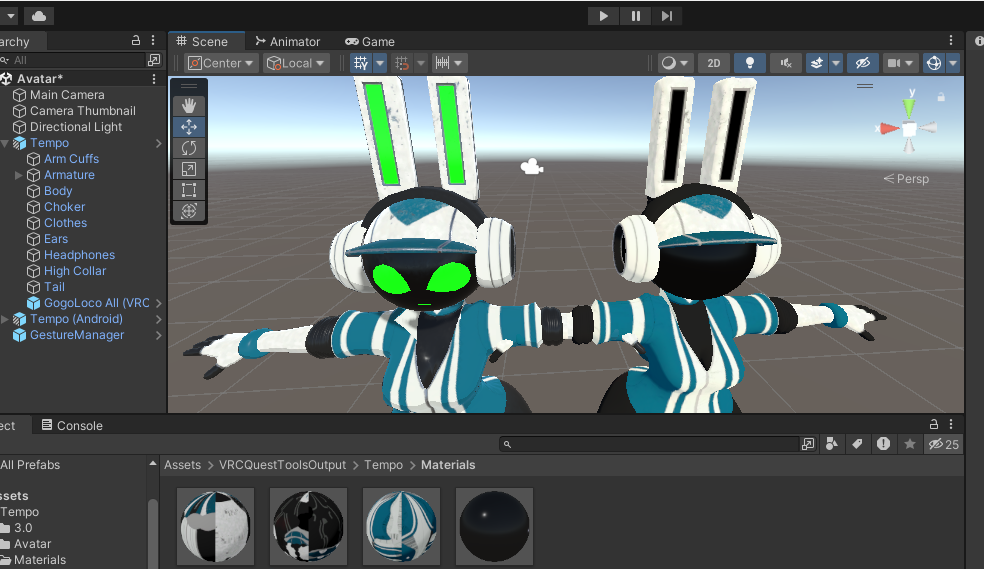The width and height of the screenshot is (984, 569).
Task: Search in the Hierarchy field
Action: 73,60
